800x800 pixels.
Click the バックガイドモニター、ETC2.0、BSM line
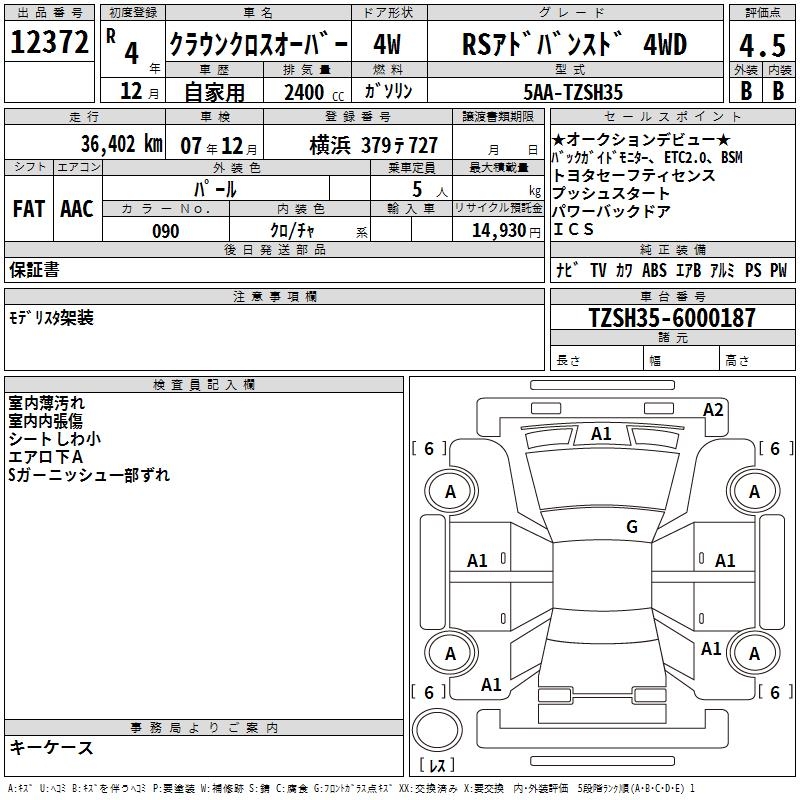pyautogui.click(x=647, y=157)
